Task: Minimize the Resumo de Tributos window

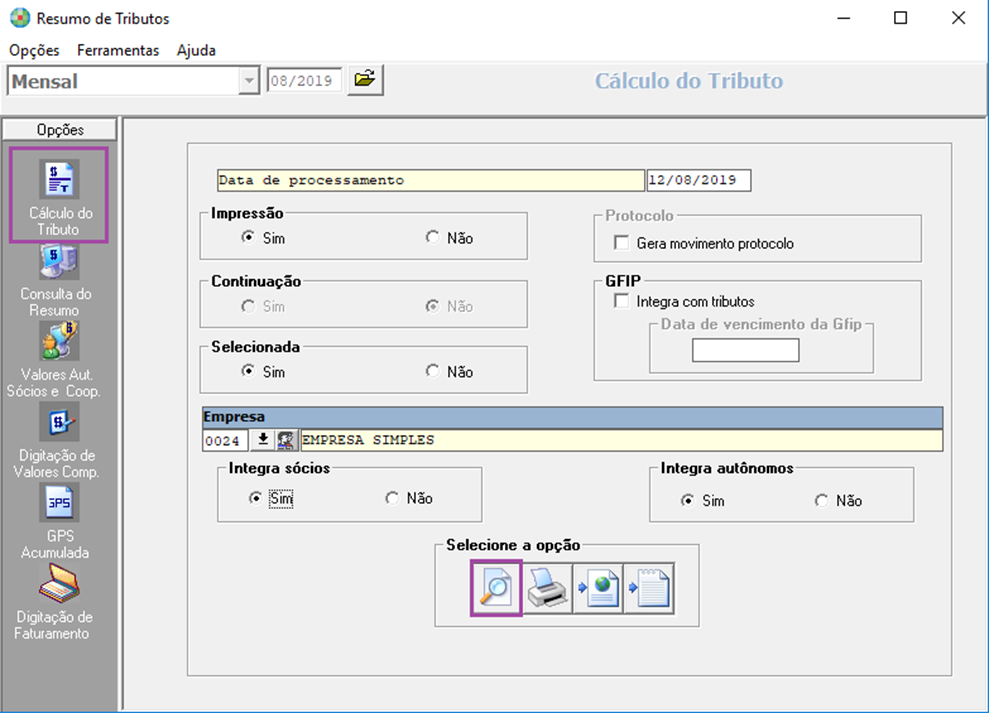Action: [844, 18]
